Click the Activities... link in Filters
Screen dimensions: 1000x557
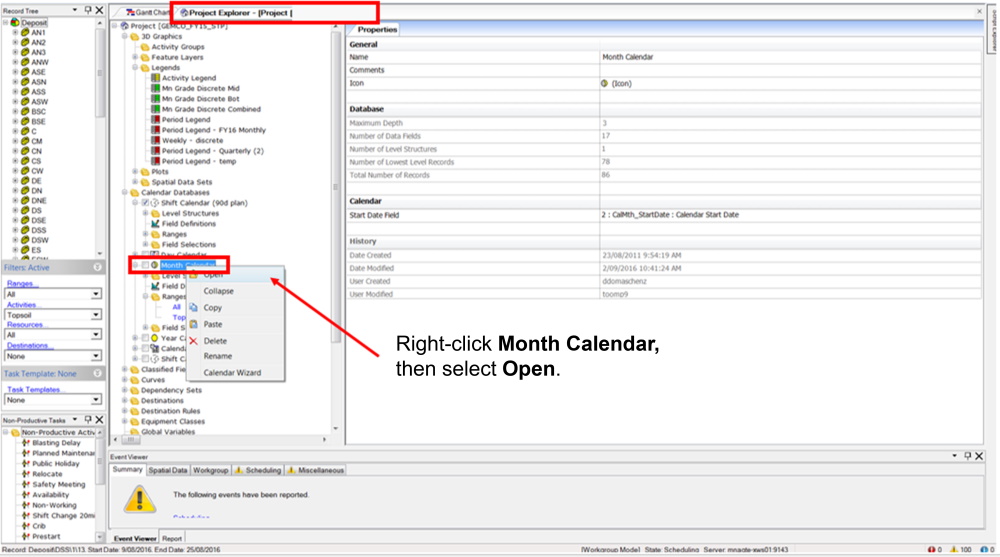(22, 304)
